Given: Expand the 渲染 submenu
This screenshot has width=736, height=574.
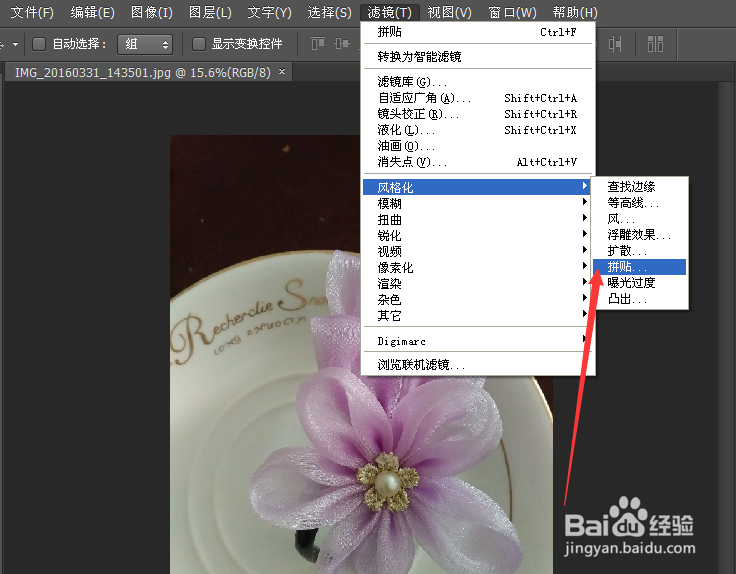Looking at the screenshot, I should 478,283.
